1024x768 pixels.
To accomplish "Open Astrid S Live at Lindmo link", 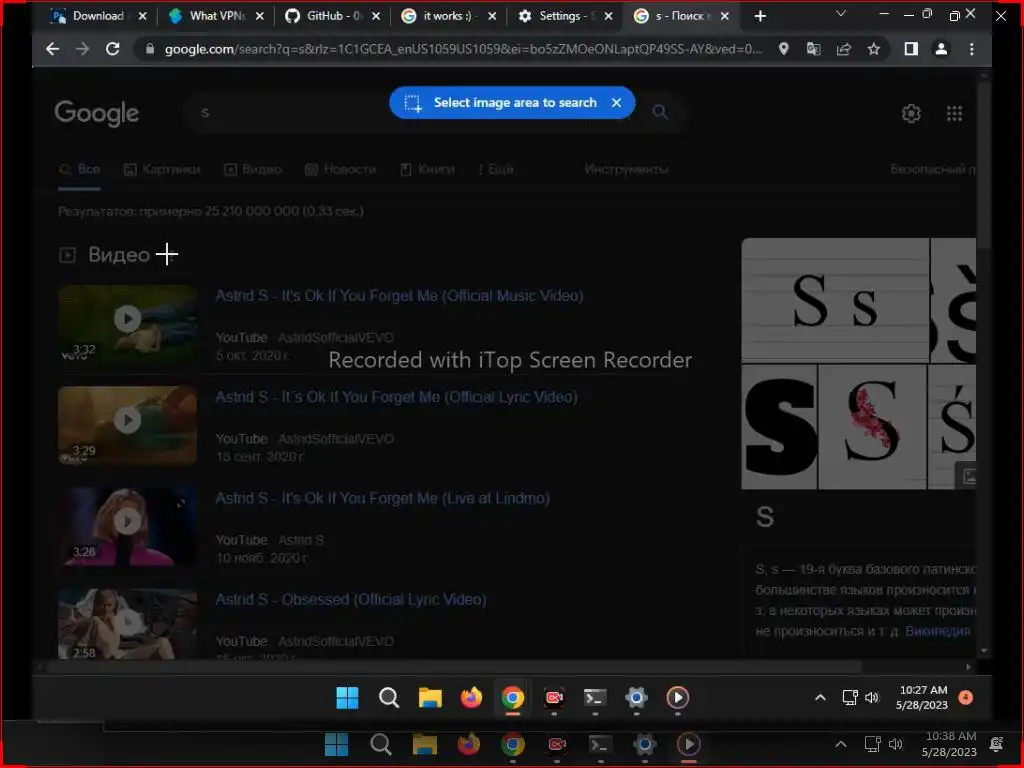I will [x=383, y=498].
